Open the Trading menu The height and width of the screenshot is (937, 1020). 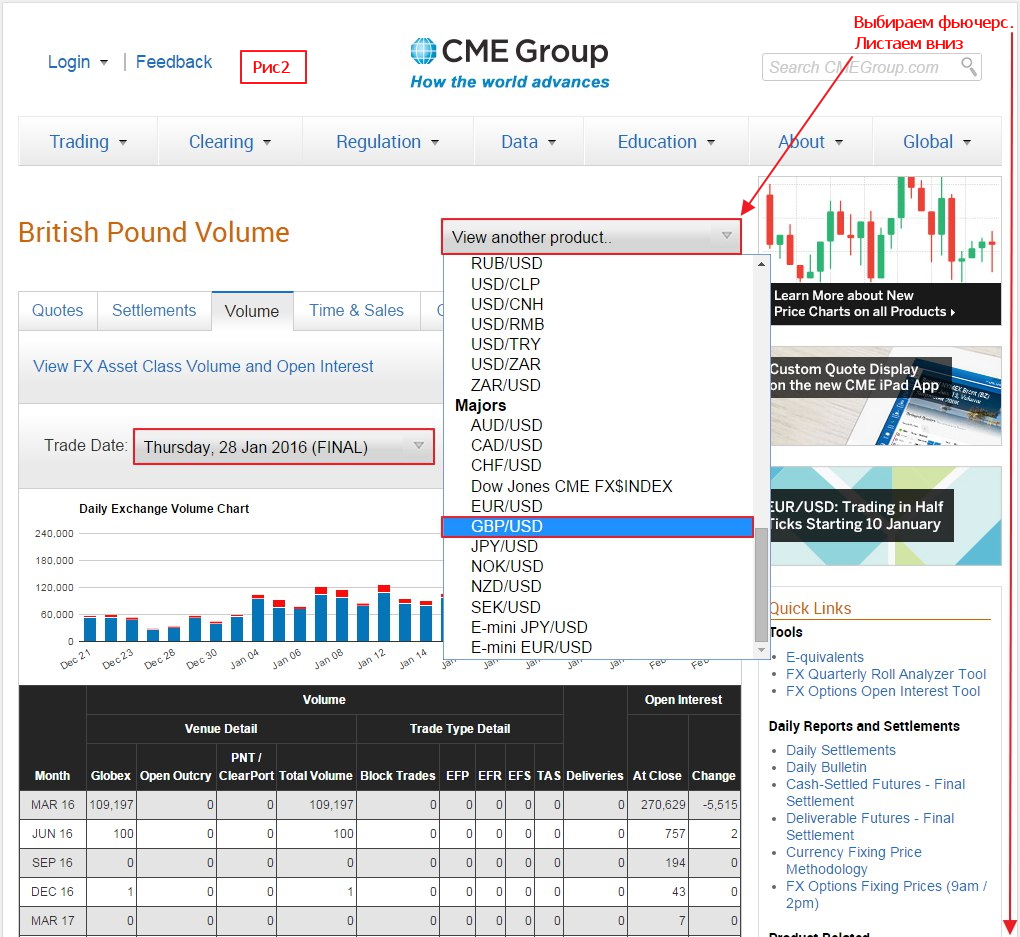[88, 142]
